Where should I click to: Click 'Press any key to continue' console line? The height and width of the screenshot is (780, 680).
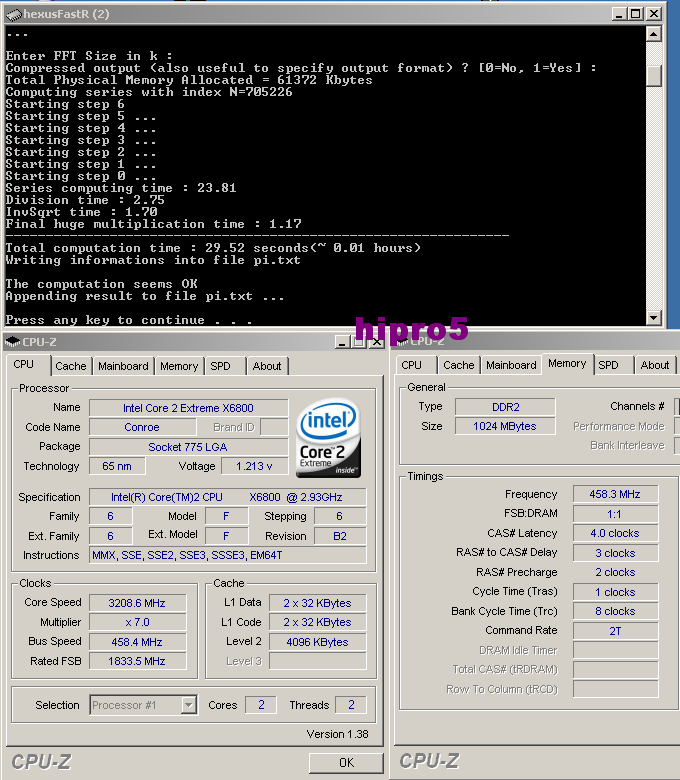[129, 320]
